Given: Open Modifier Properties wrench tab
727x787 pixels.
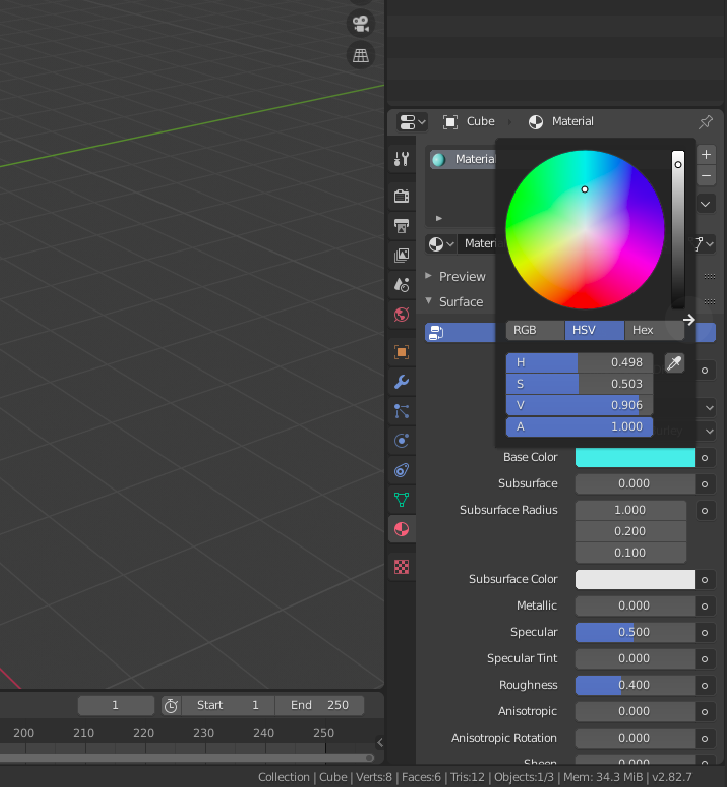Looking at the screenshot, I should tap(402, 382).
